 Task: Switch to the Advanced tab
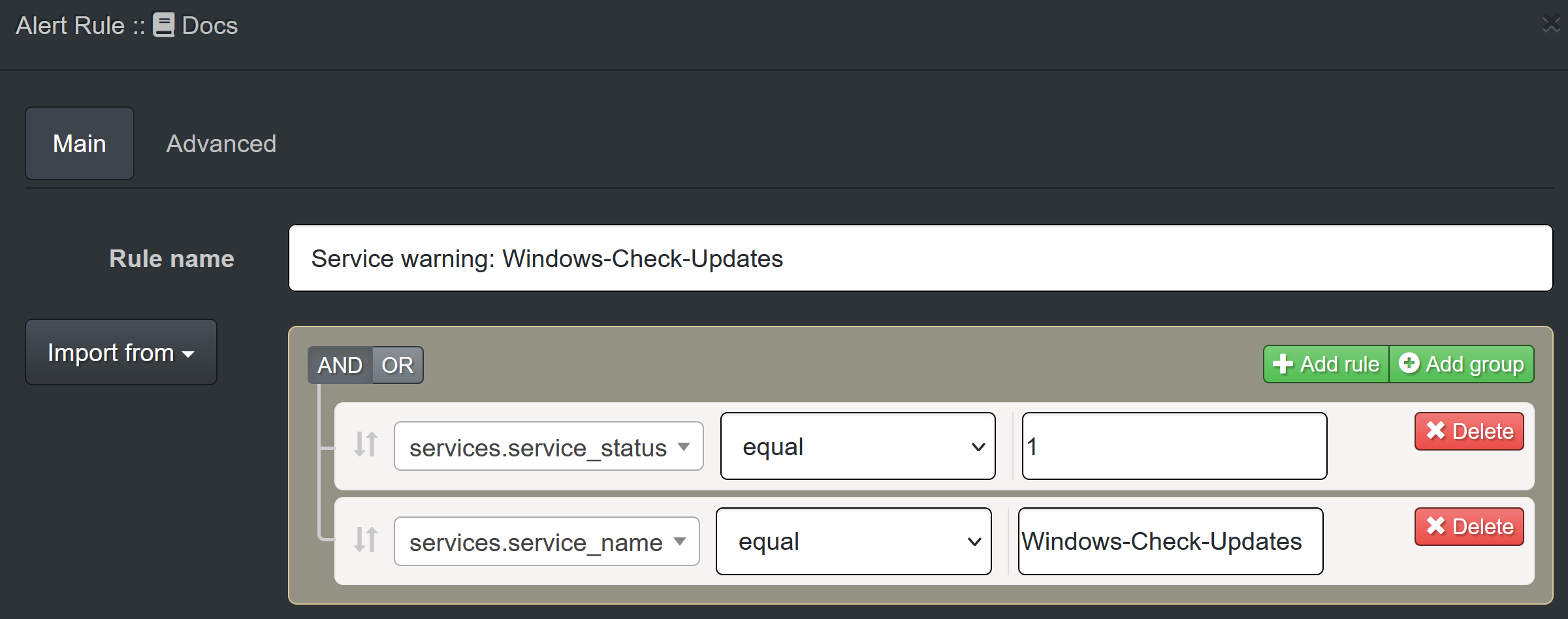click(x=221, y=144)
